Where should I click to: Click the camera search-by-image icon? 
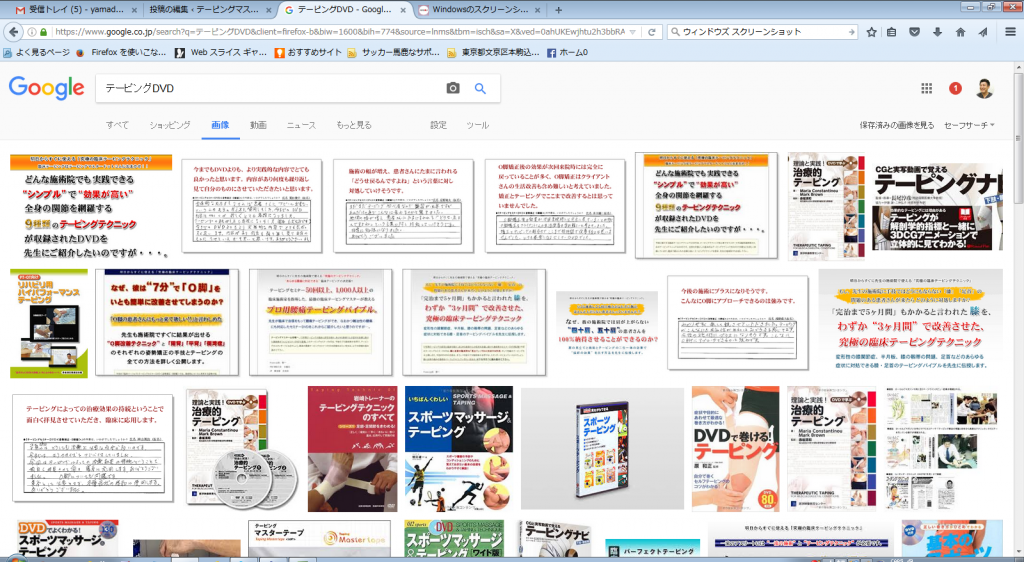click(453, 89)
